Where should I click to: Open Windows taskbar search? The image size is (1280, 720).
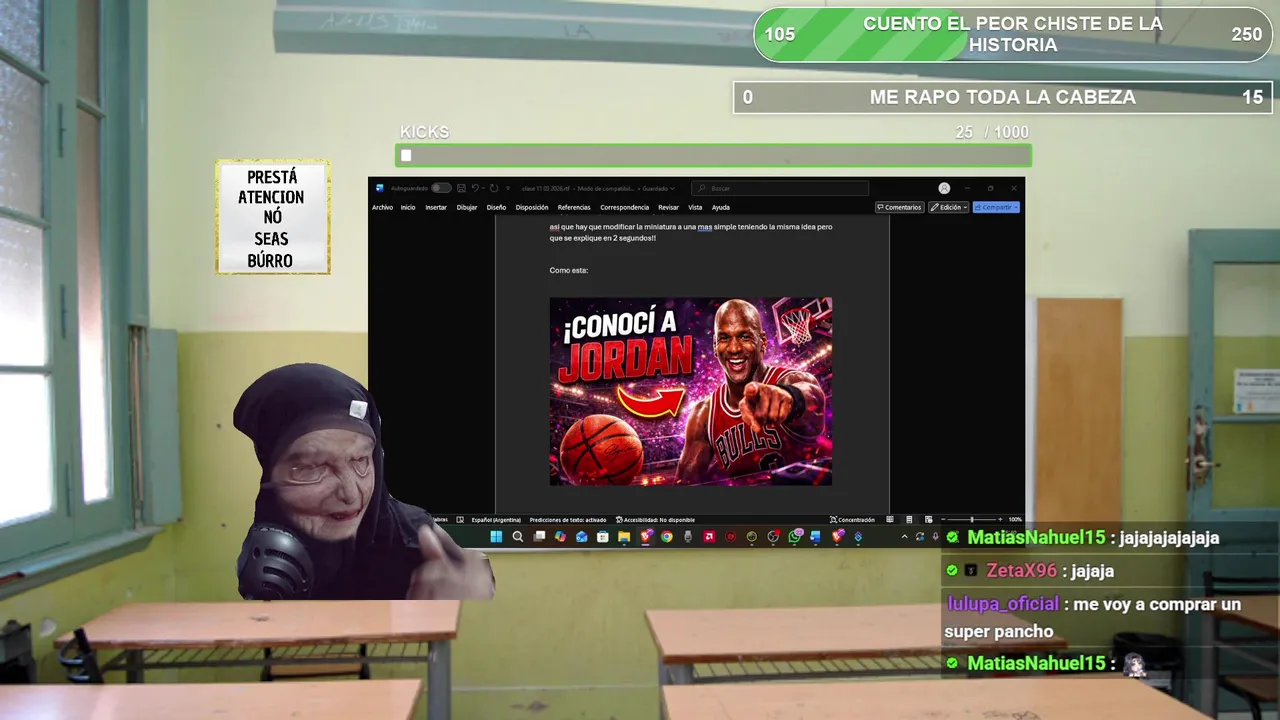(517, 536)
